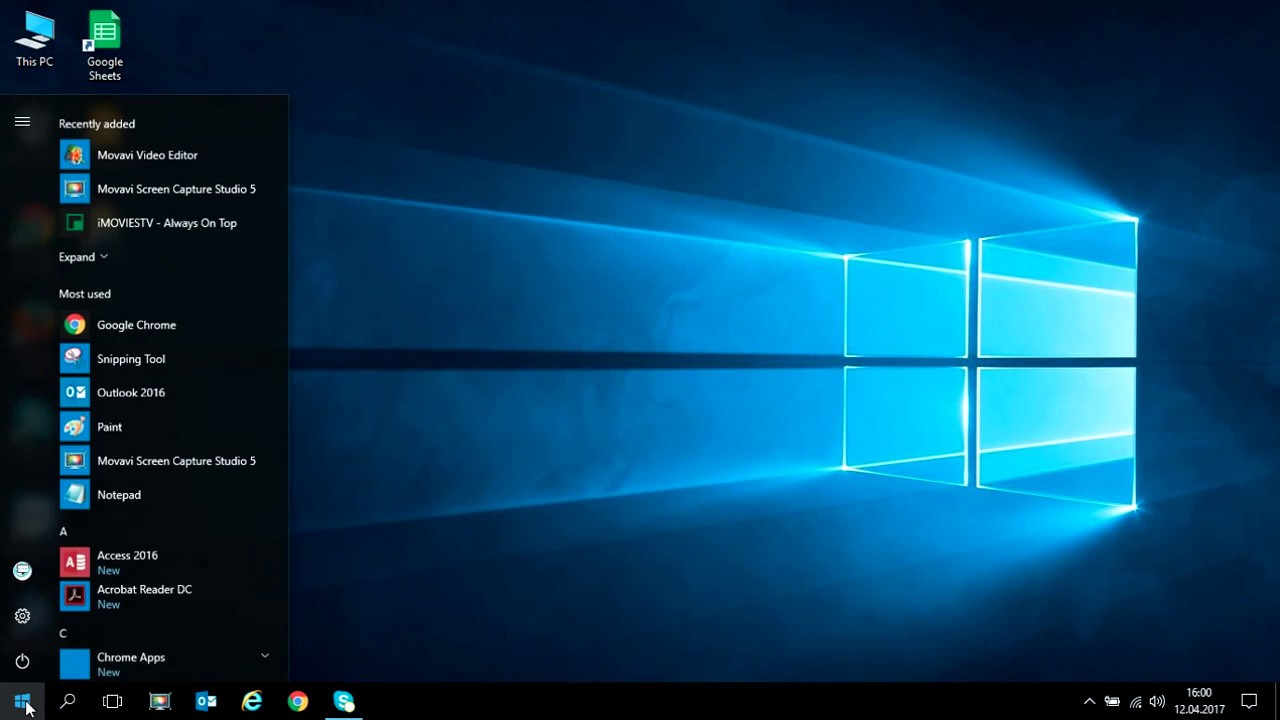Open Outlook from the taskbar
The height and width of the screenshot is (720, 1280).
206,701
